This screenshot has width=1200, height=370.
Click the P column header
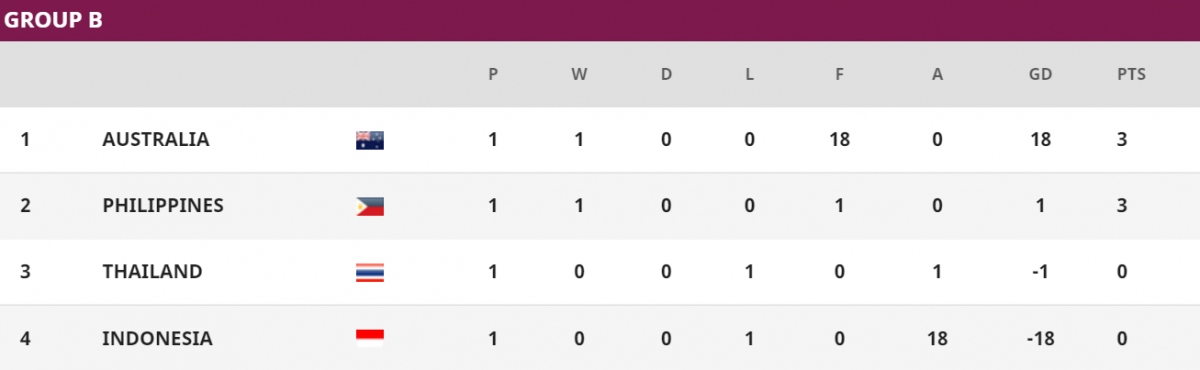pyautogui.click(x=493, y=74)
